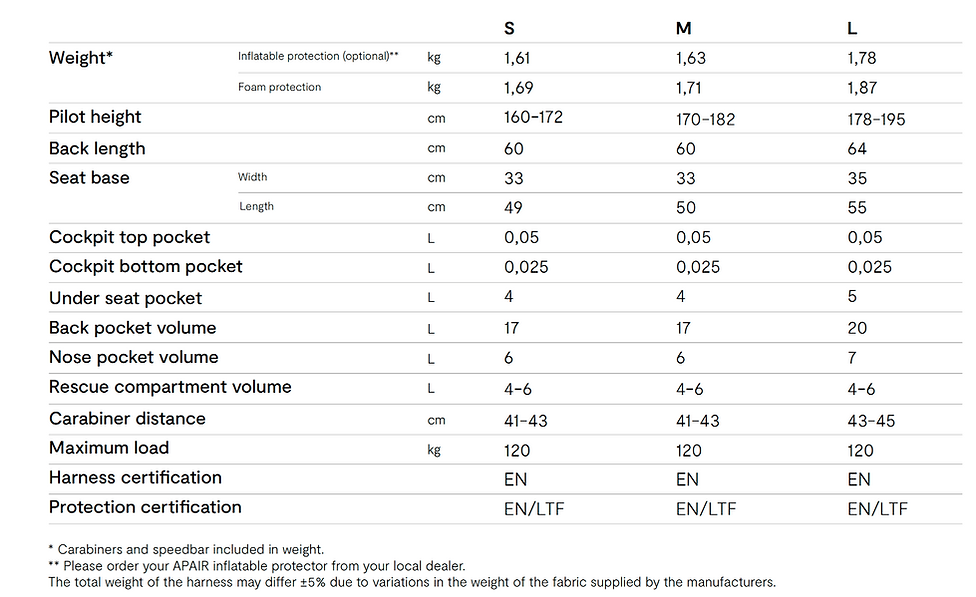Screen dimensions: 976x597
Task: Click the L size column header
Action: (852, 28)
